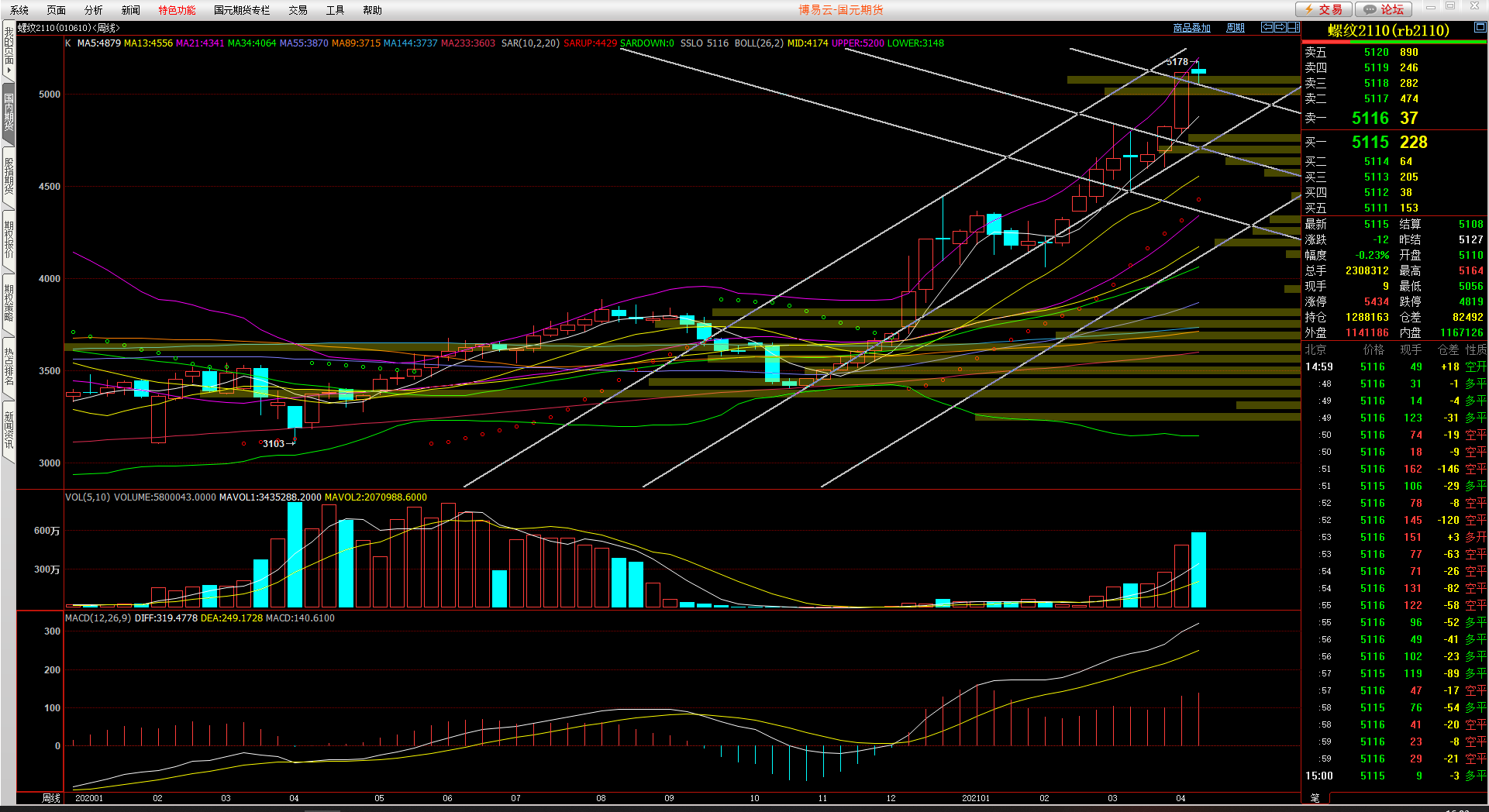Maximize the rb2110 quote panel
Image resolution: width=1489 pixels, height=812 pixels.
point(1480,27)
